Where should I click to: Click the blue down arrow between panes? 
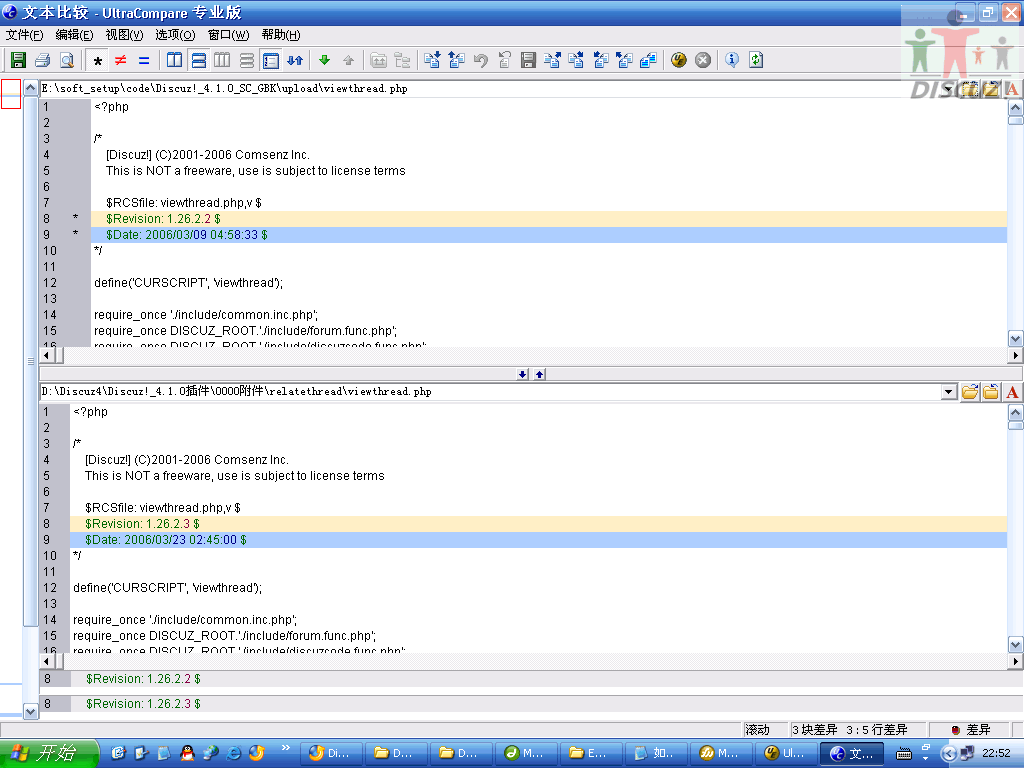coord(522,374)
